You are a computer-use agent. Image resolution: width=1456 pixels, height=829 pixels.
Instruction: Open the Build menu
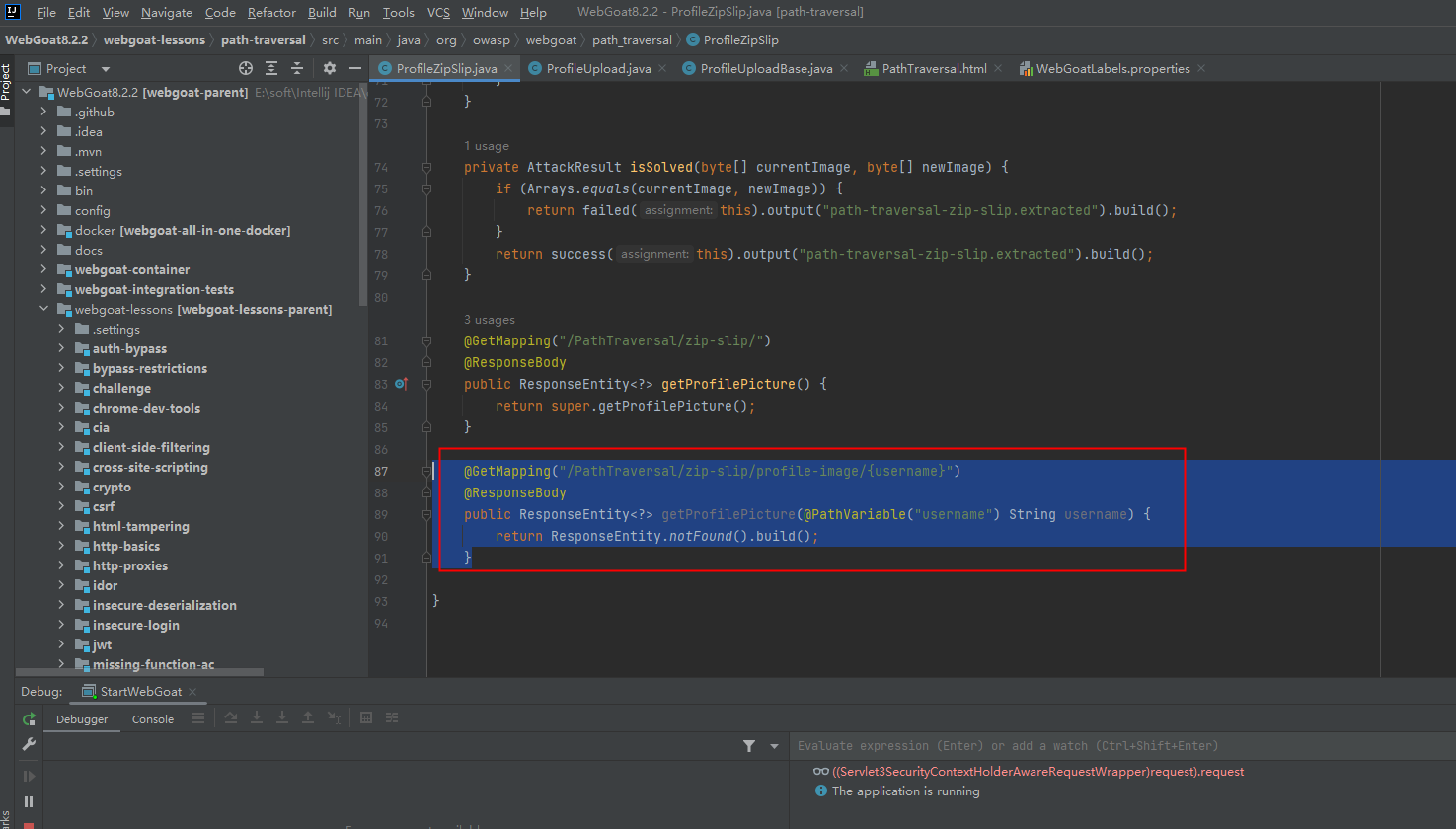click(322, 12)
